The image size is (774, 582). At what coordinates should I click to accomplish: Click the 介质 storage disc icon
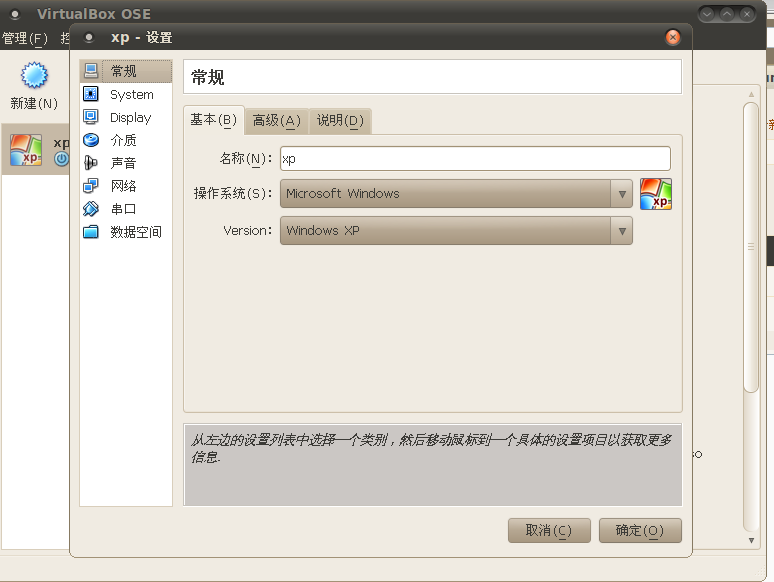(x=91, y=140)
